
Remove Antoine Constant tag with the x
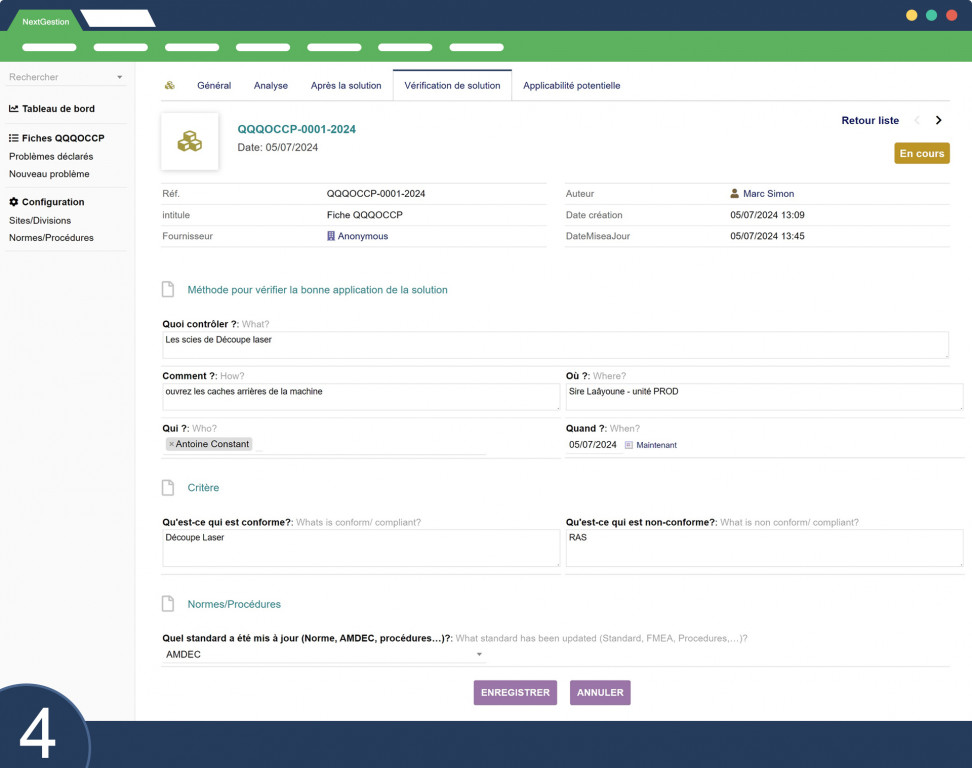(172, 444)
